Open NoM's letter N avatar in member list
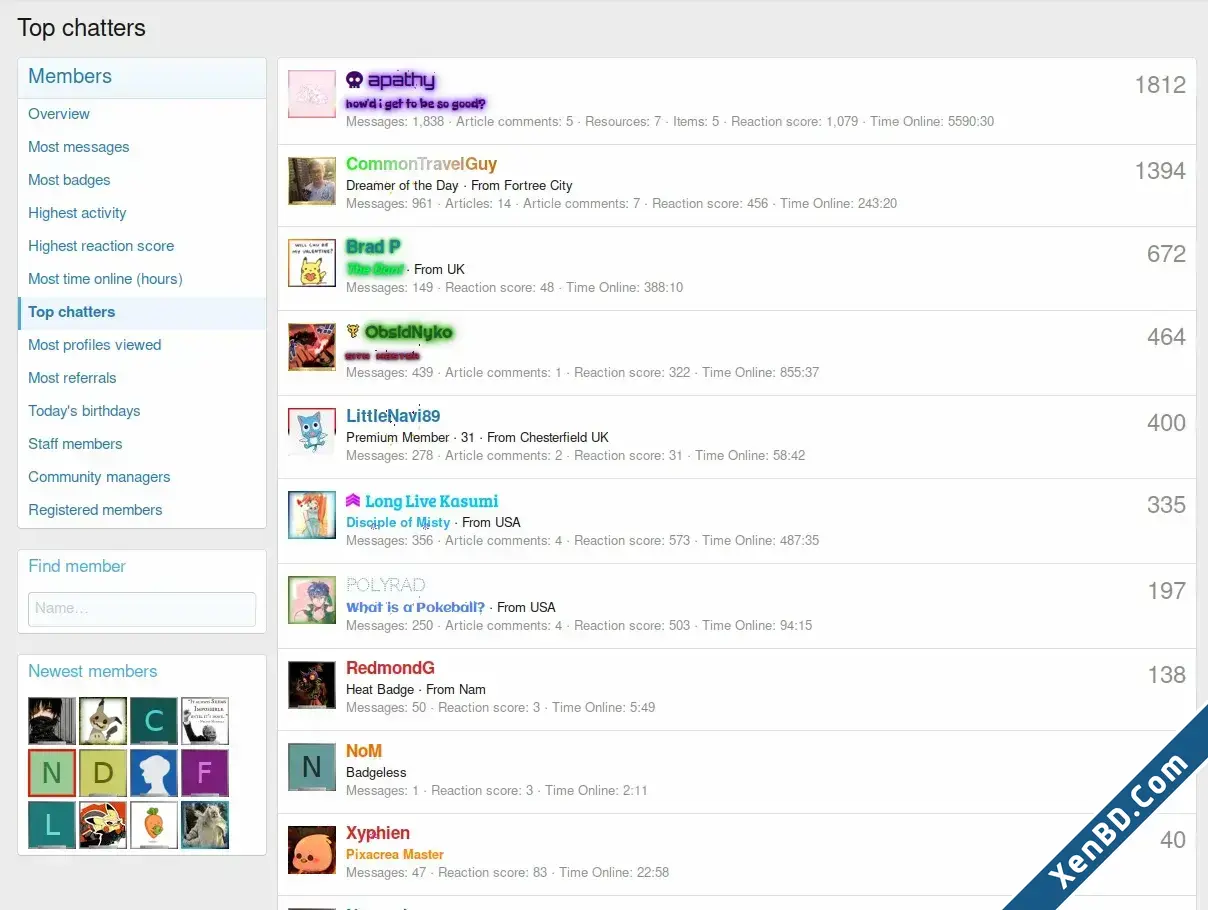1208x910 pixels. tap(312, 767)
